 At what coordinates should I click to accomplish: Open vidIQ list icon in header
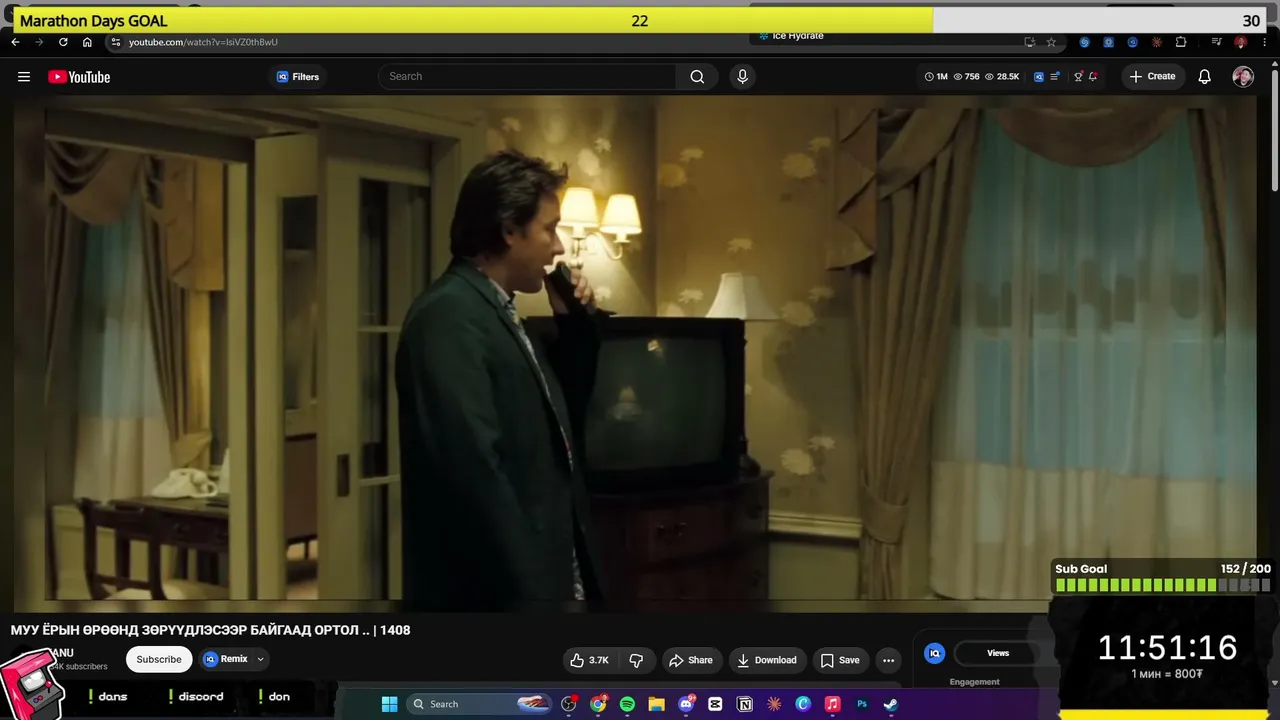point(1054,77)
